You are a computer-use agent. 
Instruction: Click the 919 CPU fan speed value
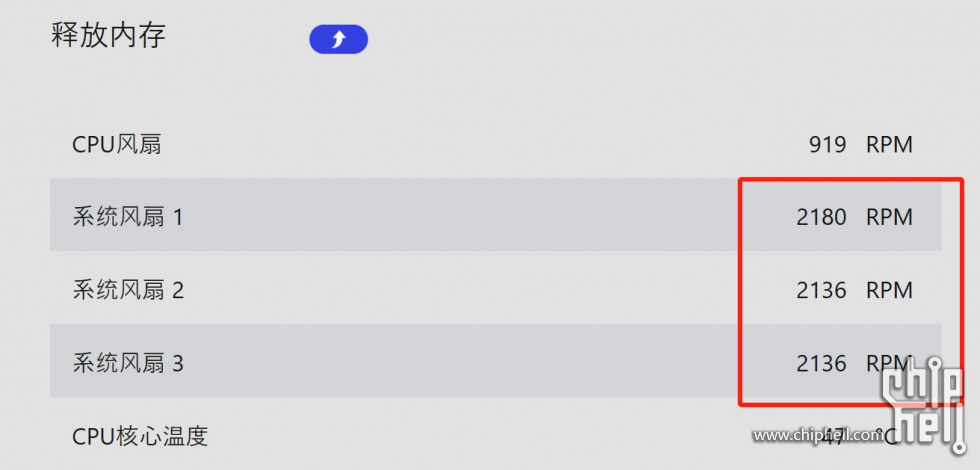coord(828,145)
